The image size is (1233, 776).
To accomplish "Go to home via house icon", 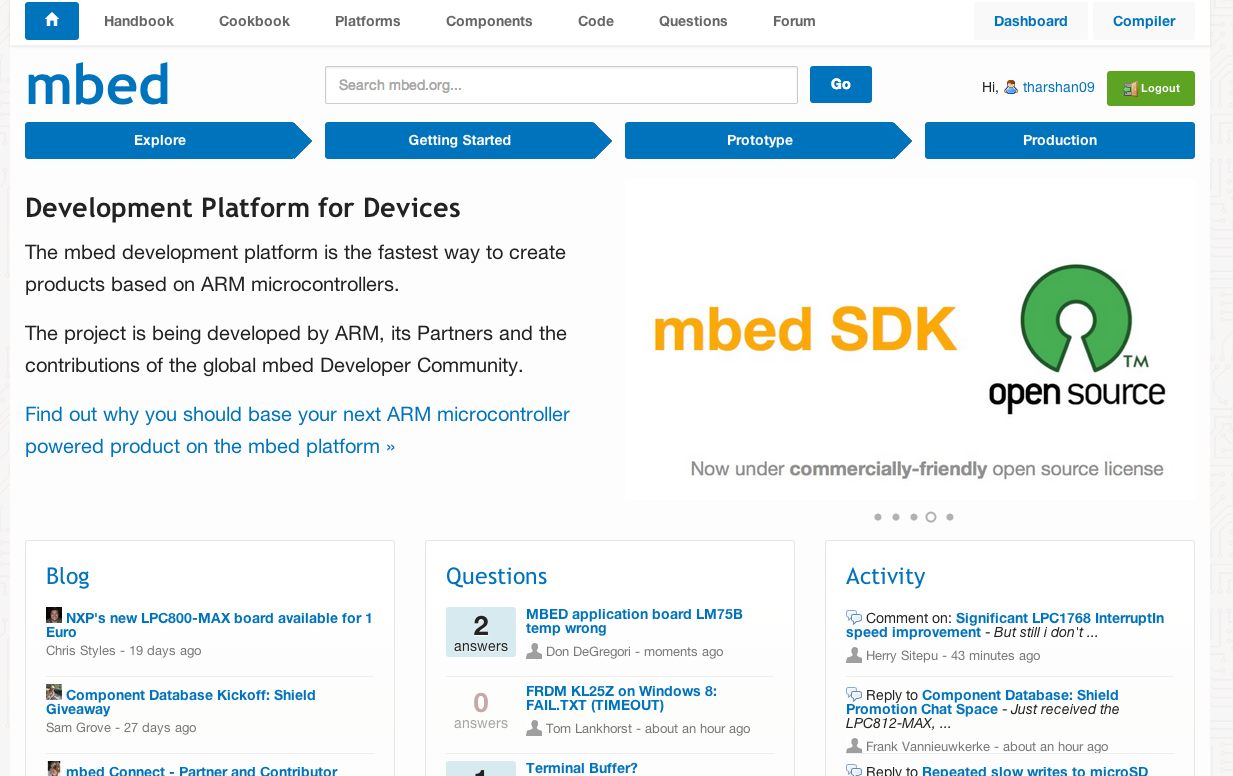I will [51, 20].
